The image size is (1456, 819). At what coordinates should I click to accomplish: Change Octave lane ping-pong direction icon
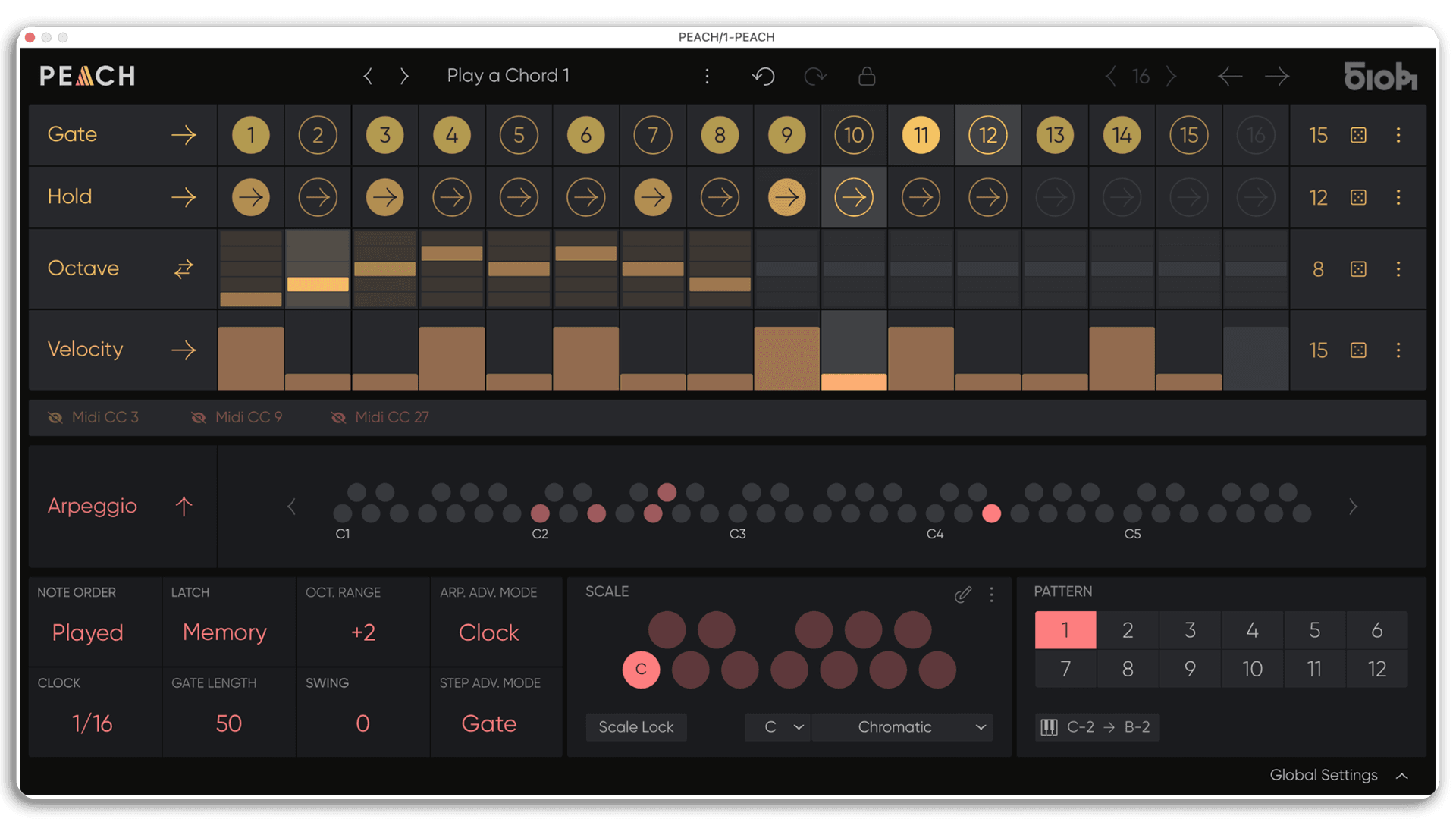pyautogui.click(x=184, y=268)
